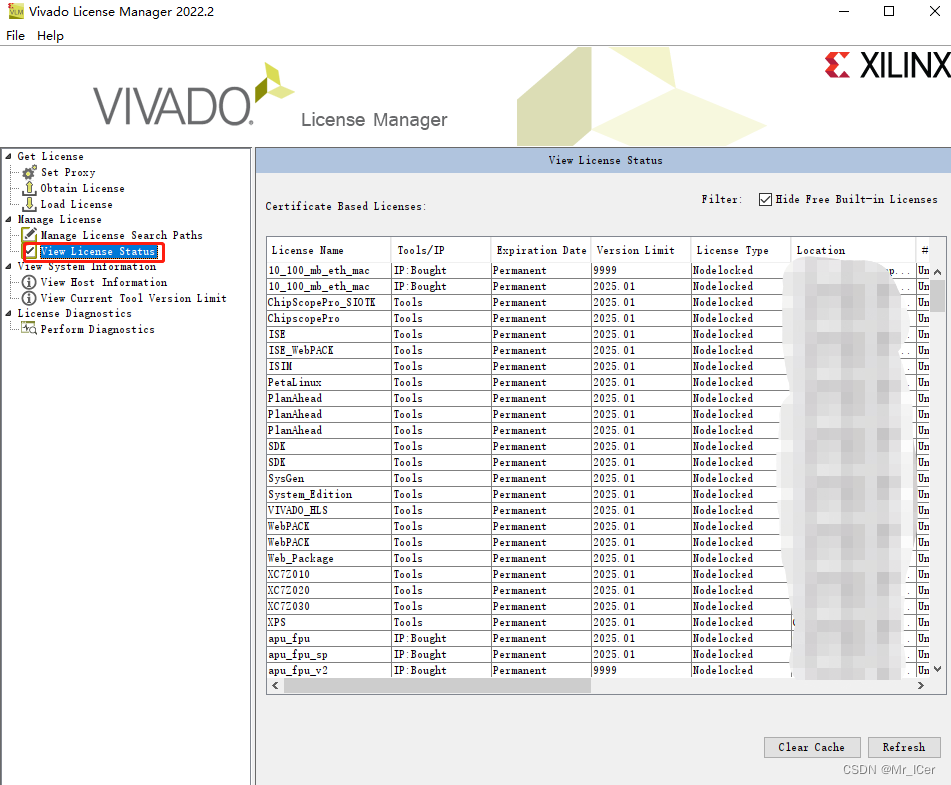Select View Host Information tree item
The height and width of the screenshot is (785, 951).
pyautogui.click(x=104, y=282)
